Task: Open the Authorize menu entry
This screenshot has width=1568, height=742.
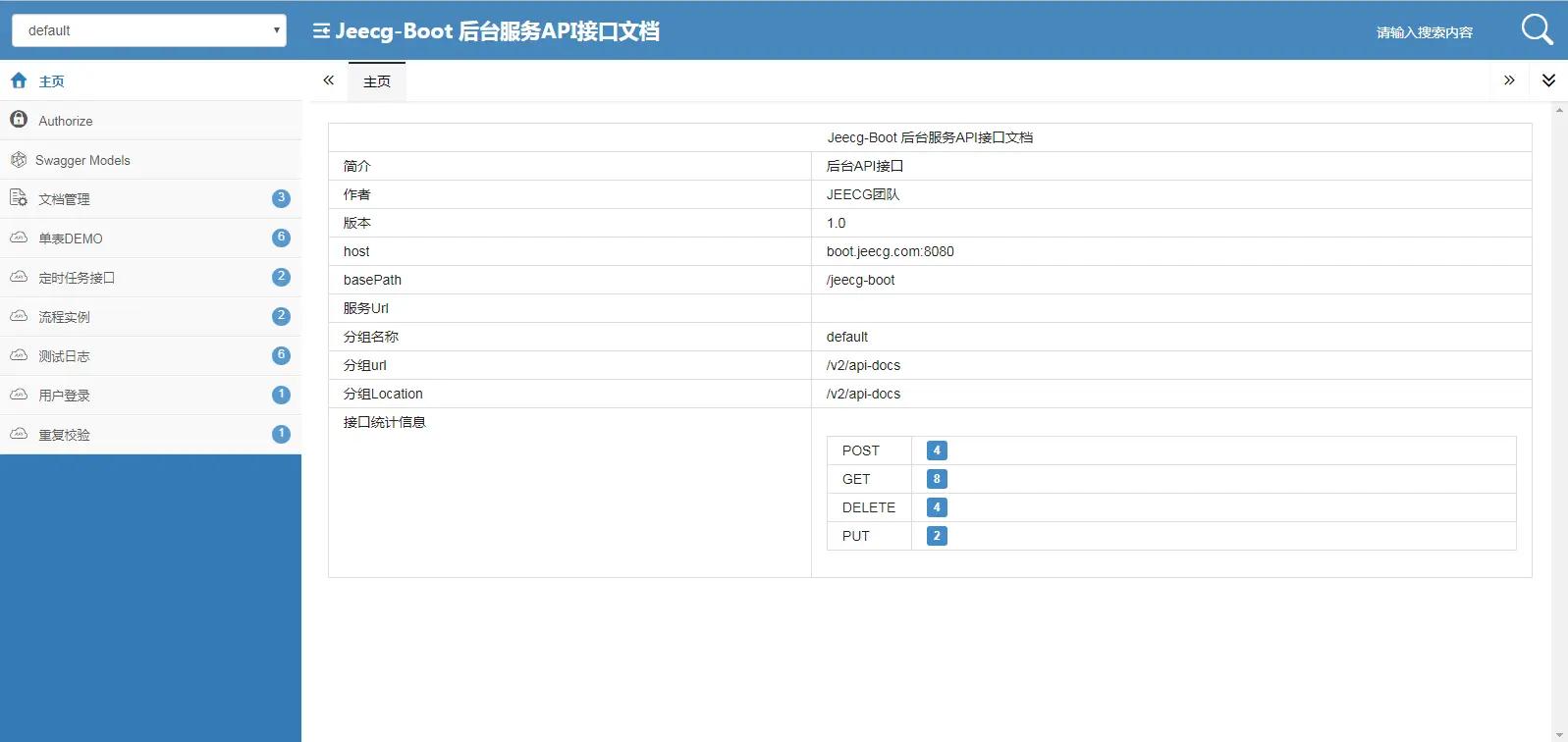Action: coord(150,120)
